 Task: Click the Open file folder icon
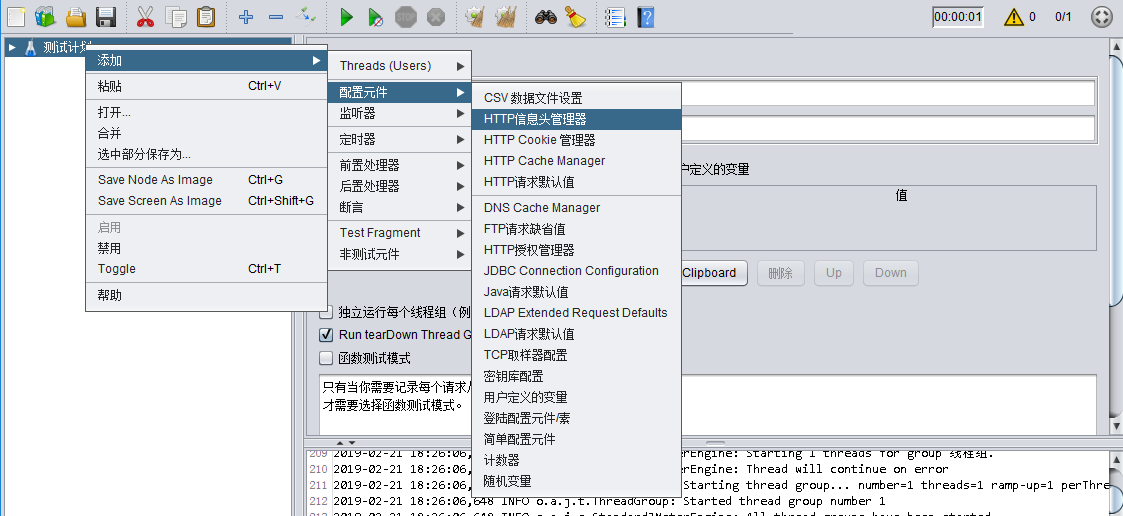coord(76,16)
